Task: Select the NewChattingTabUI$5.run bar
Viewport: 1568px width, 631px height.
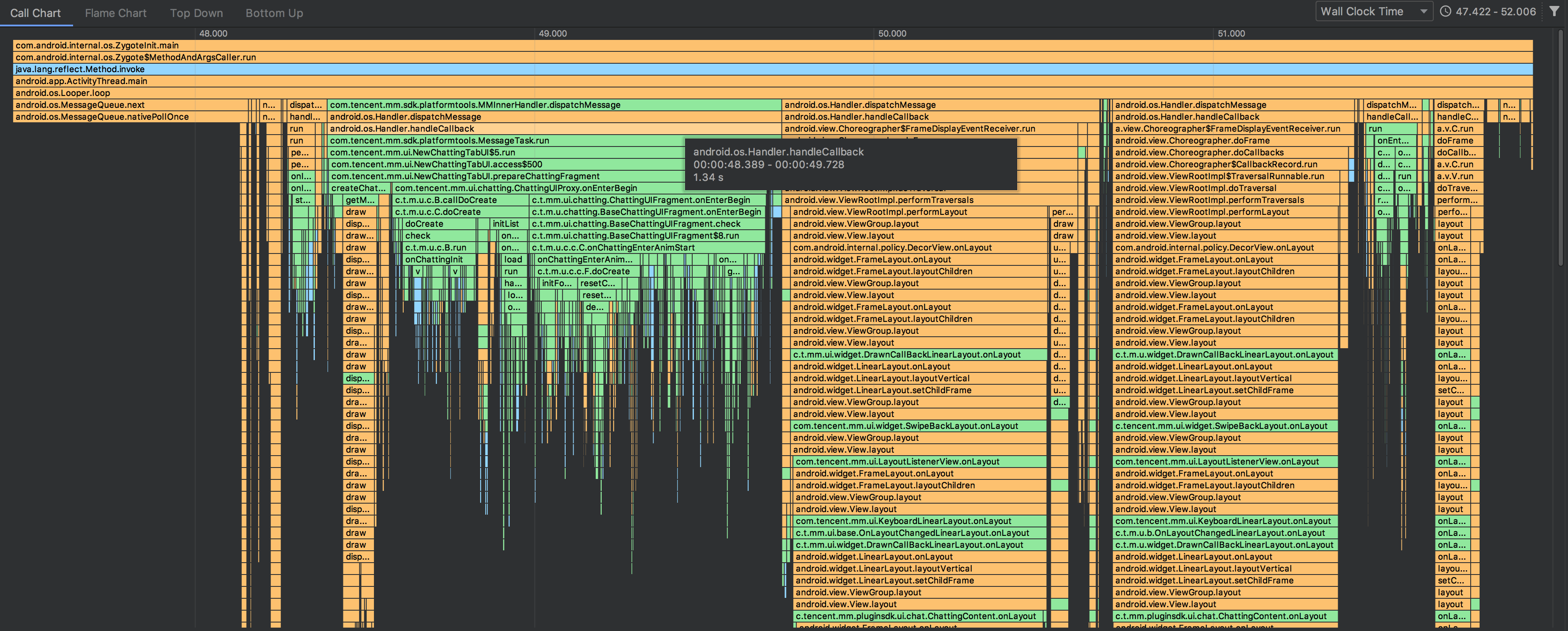Action: pyautogui.click(x=554, y=152)
